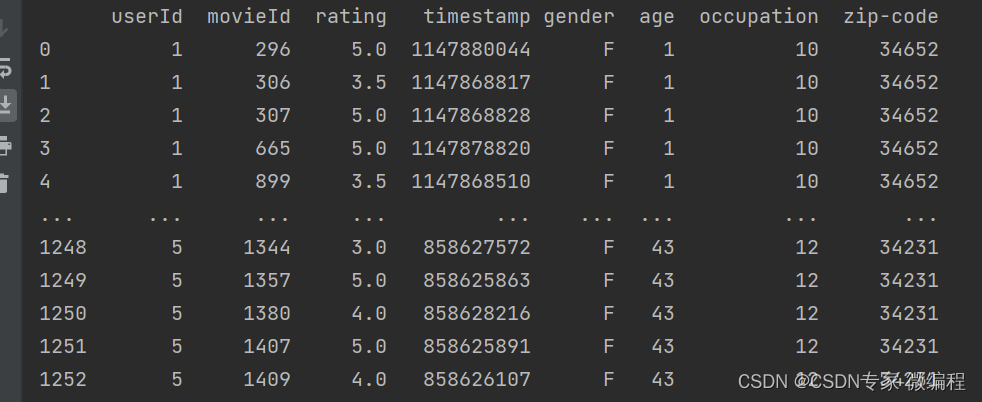982x402 pixels.
Task: Click movieId value 899
Action: click(x=273, y=182)
